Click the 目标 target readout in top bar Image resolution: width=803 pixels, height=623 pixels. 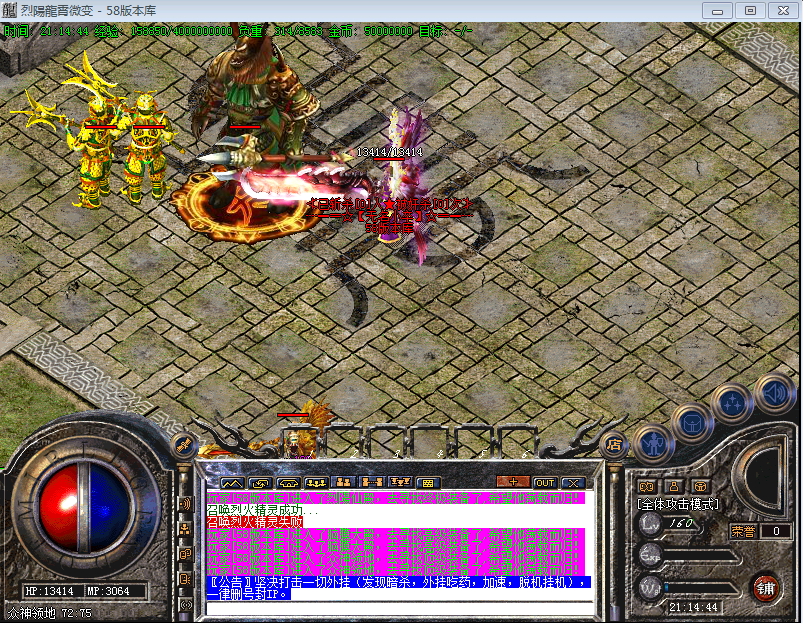click(446, 31)
